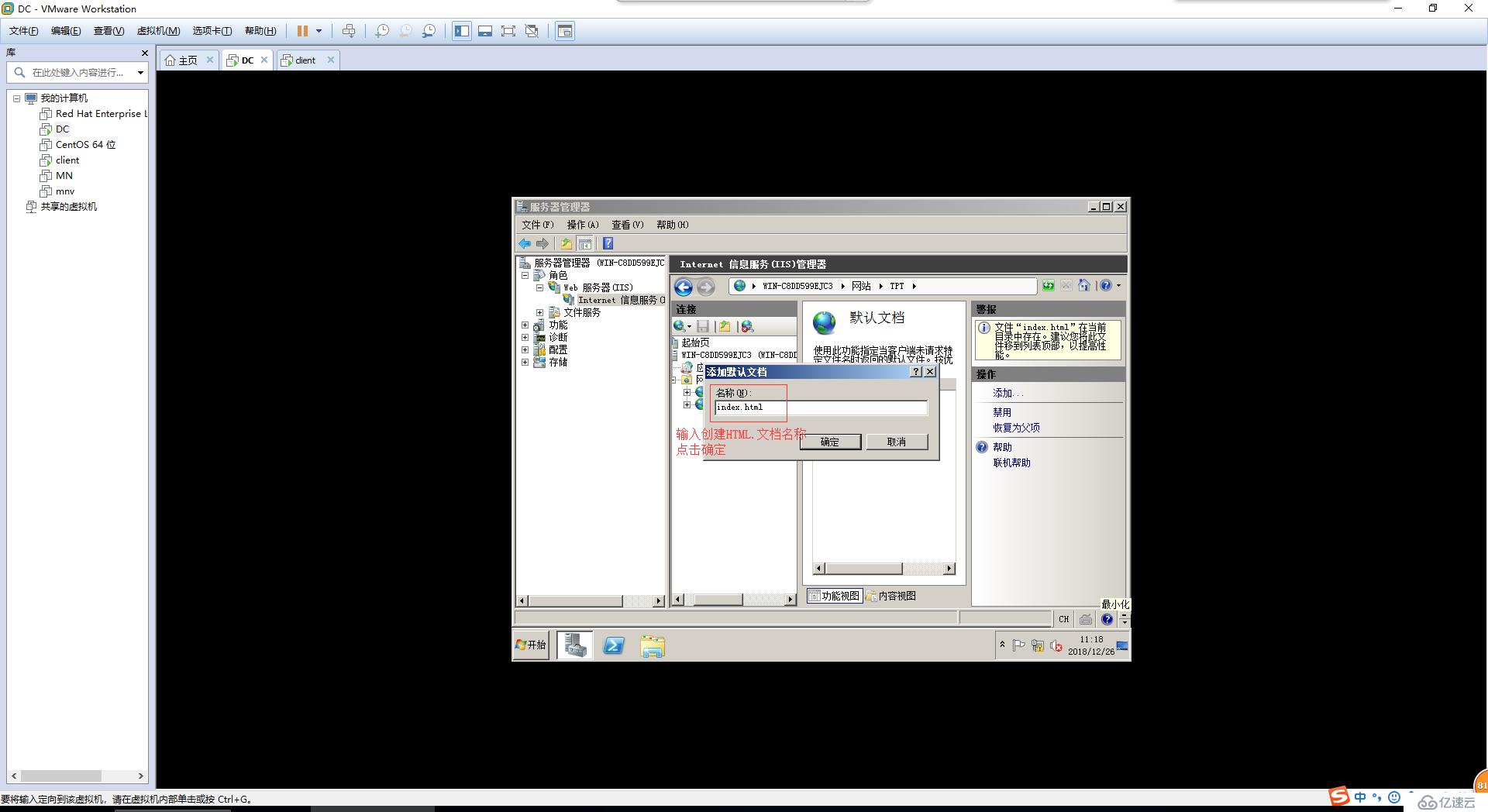This screenshot has width=1488, height=812.
Task: Select 起始页 in the connections tree
Action: coord(695,342)
